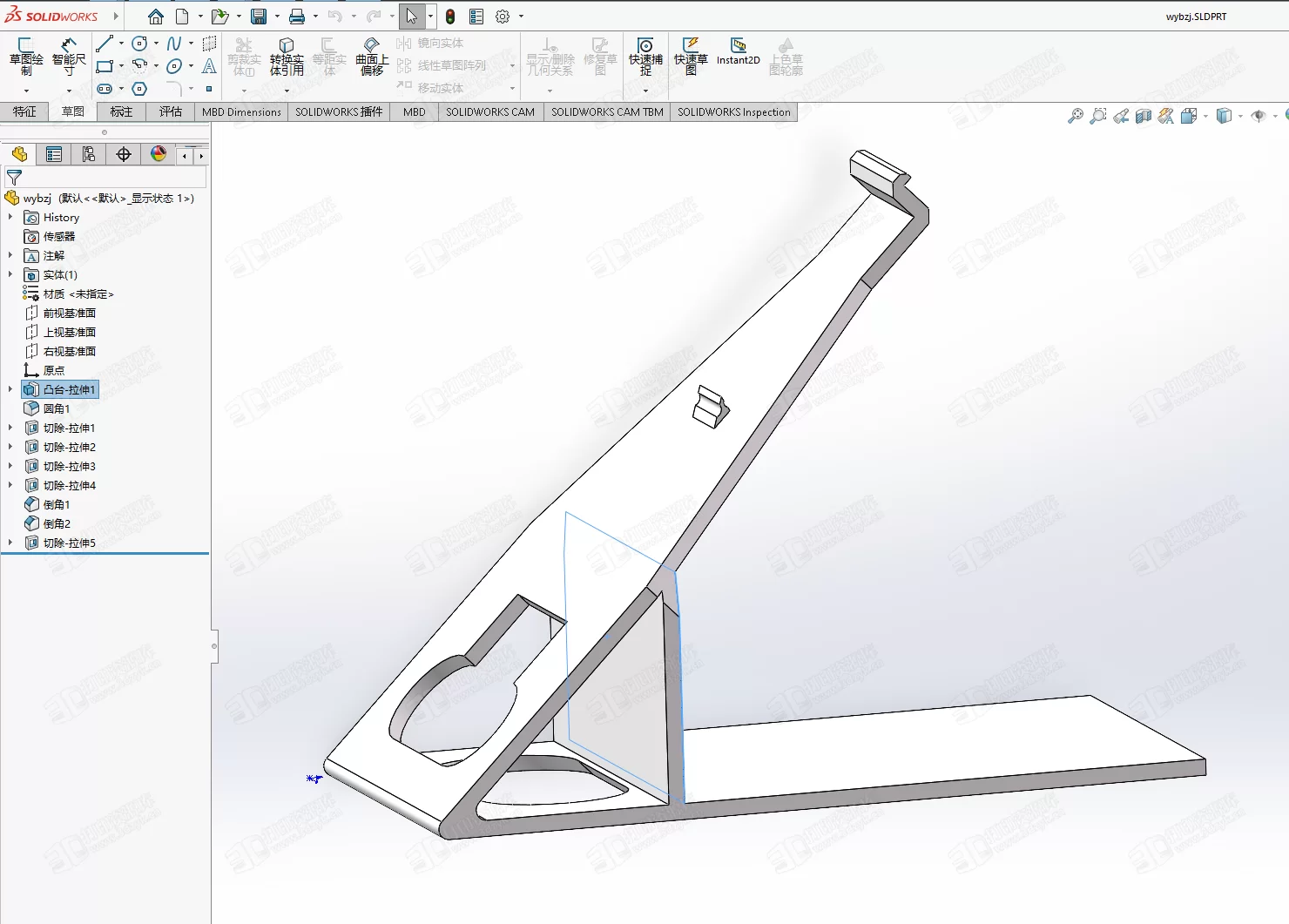Viewport: 1289px width, 924px height.
Task: Switch to 特征 tab
Action: [24, 111]
